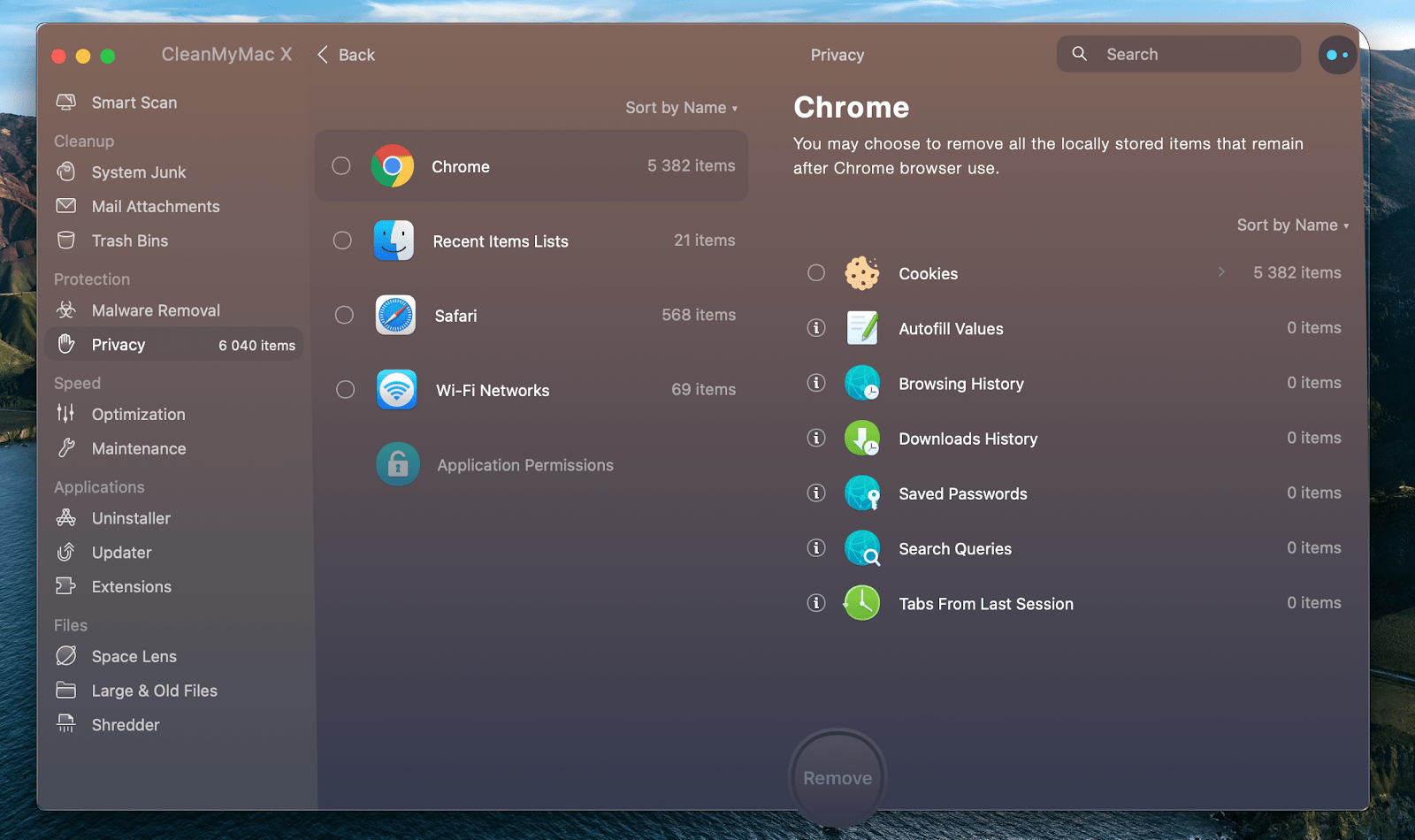Select the Mail Attachments label
Viewport: 1415px width, 840px height.
point(156,206)
